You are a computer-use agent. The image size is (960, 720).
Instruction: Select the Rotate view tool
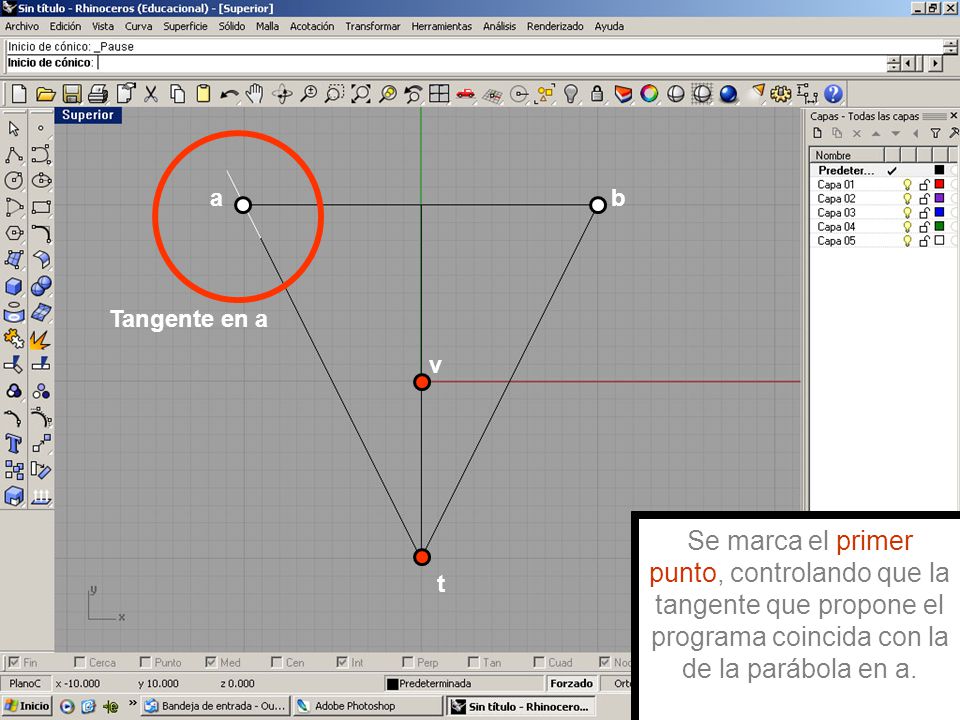[282, 94]
